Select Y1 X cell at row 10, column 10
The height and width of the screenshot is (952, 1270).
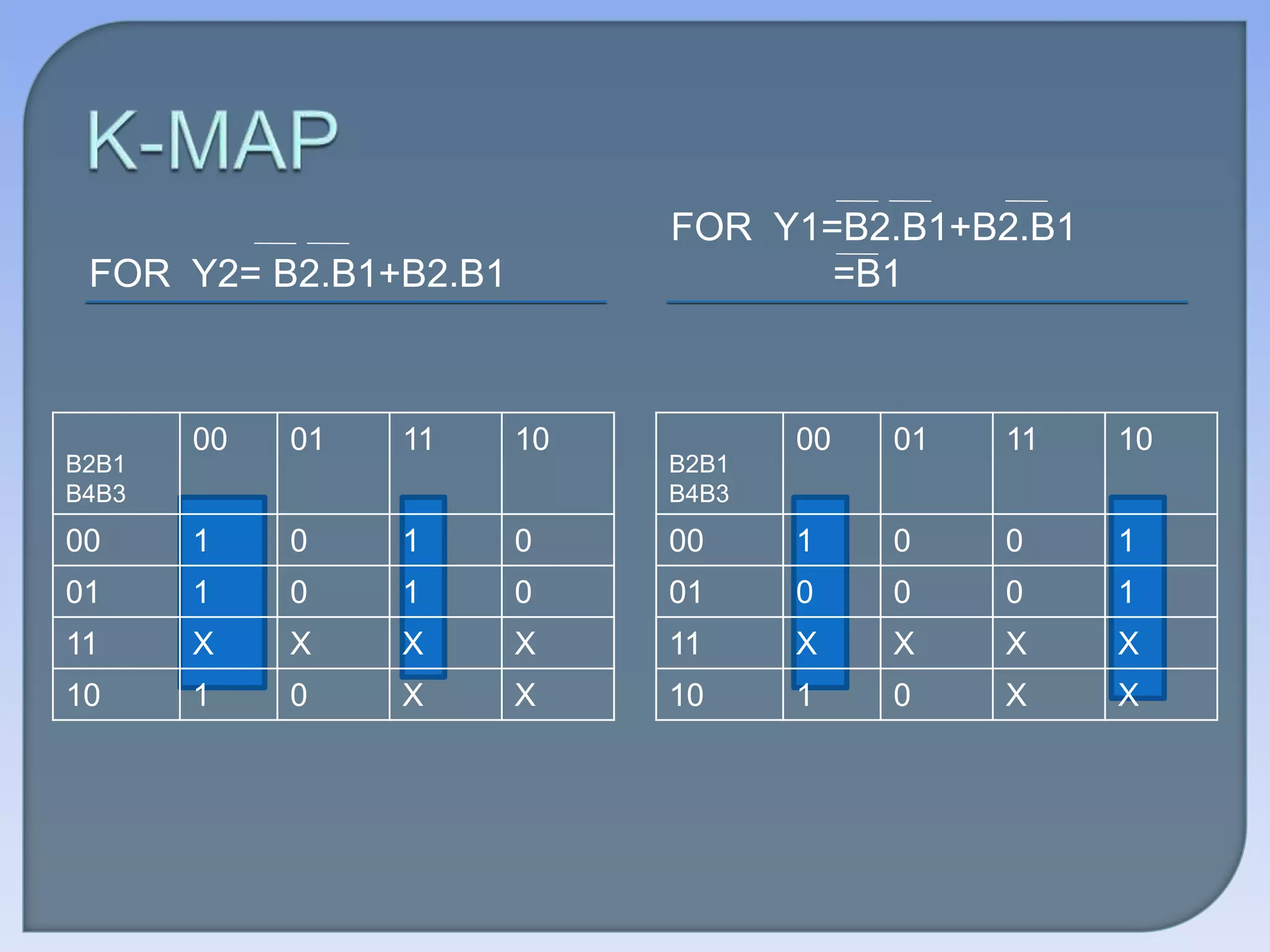1161,694
